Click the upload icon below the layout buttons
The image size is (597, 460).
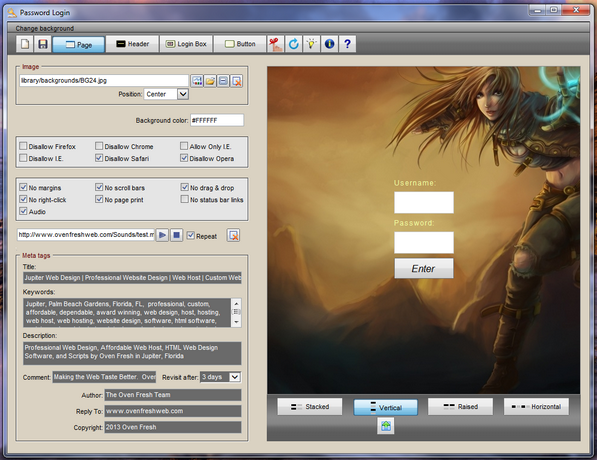click(386, 425)
